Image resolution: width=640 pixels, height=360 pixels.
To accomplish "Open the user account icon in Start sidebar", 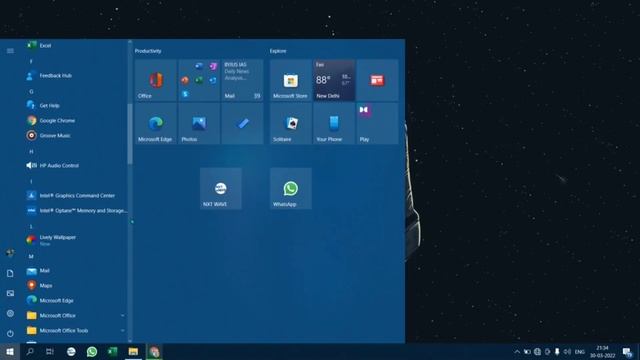I will click(10, 253).
